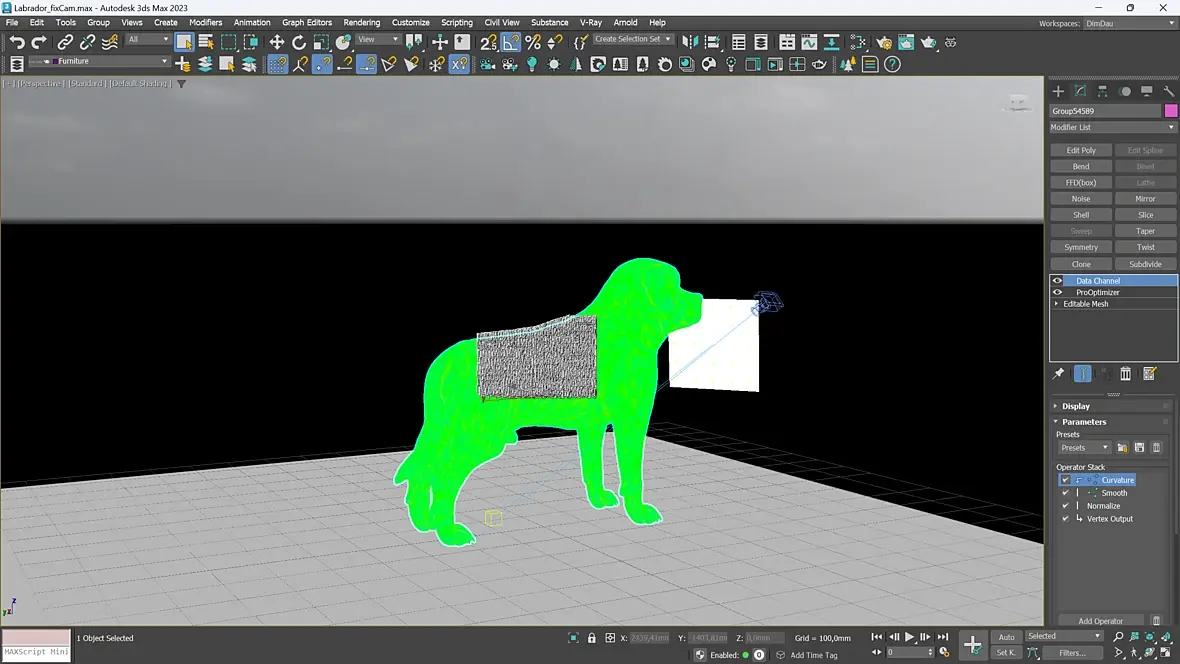Open the V-Ray menu
The height and width of the screenshot is (664, 1180).
point(590,23)
